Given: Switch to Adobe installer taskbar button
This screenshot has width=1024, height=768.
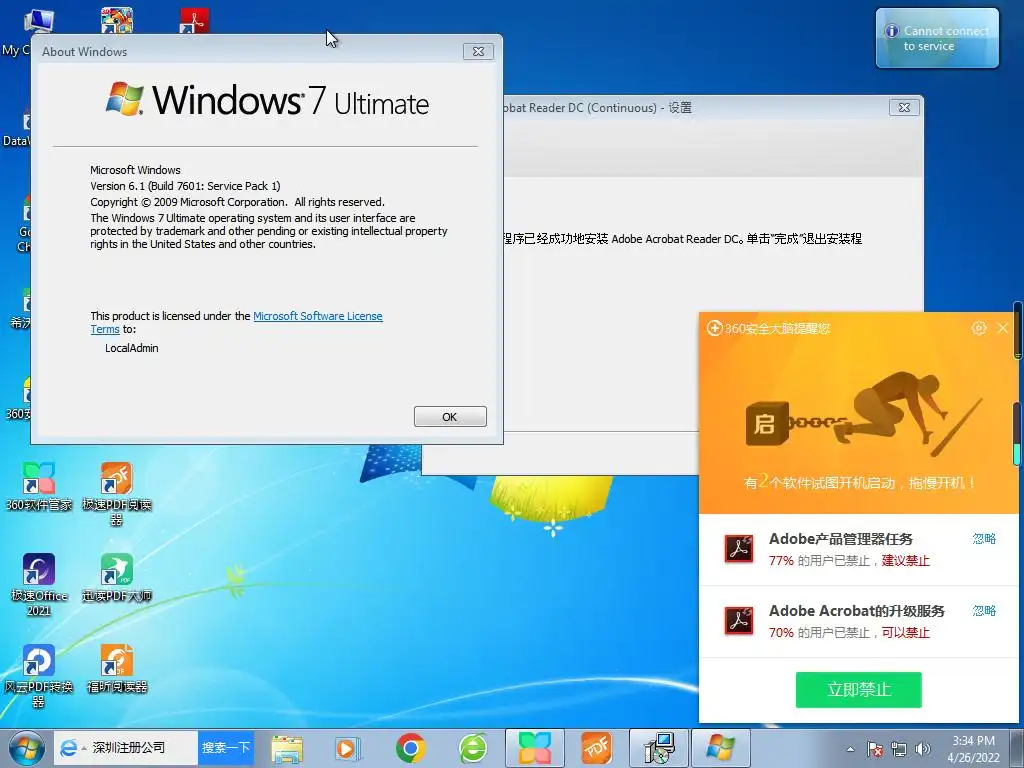Looking at the screenshot, I should point(658,748).
